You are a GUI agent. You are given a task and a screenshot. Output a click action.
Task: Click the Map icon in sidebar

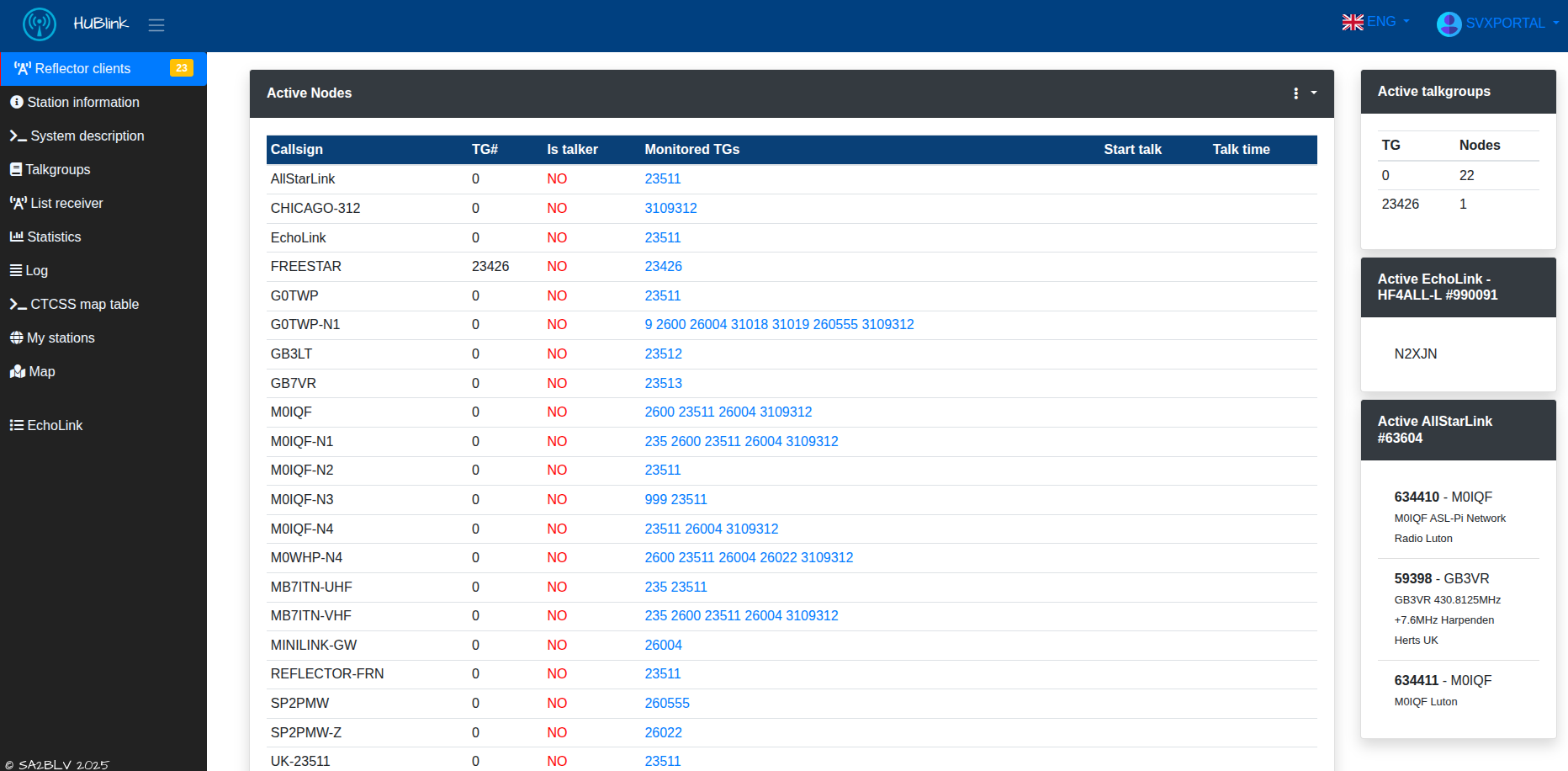[x=18, y=371]
